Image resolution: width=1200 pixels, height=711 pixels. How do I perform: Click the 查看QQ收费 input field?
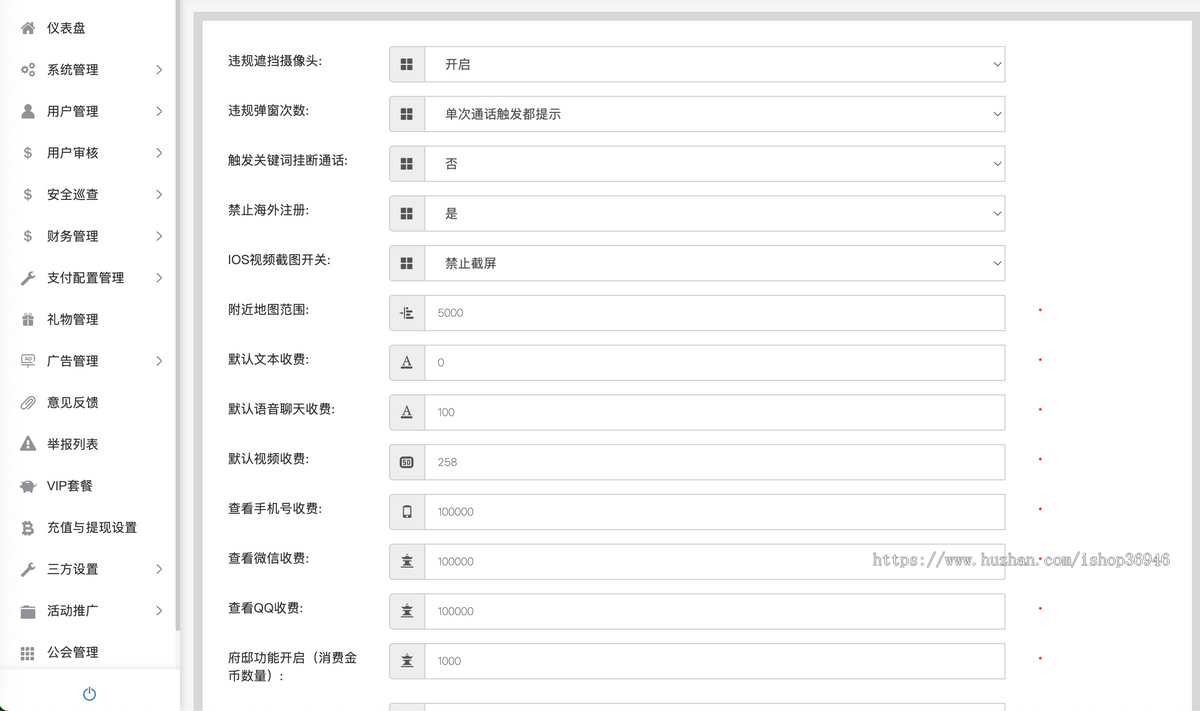(x=715, y=611)
